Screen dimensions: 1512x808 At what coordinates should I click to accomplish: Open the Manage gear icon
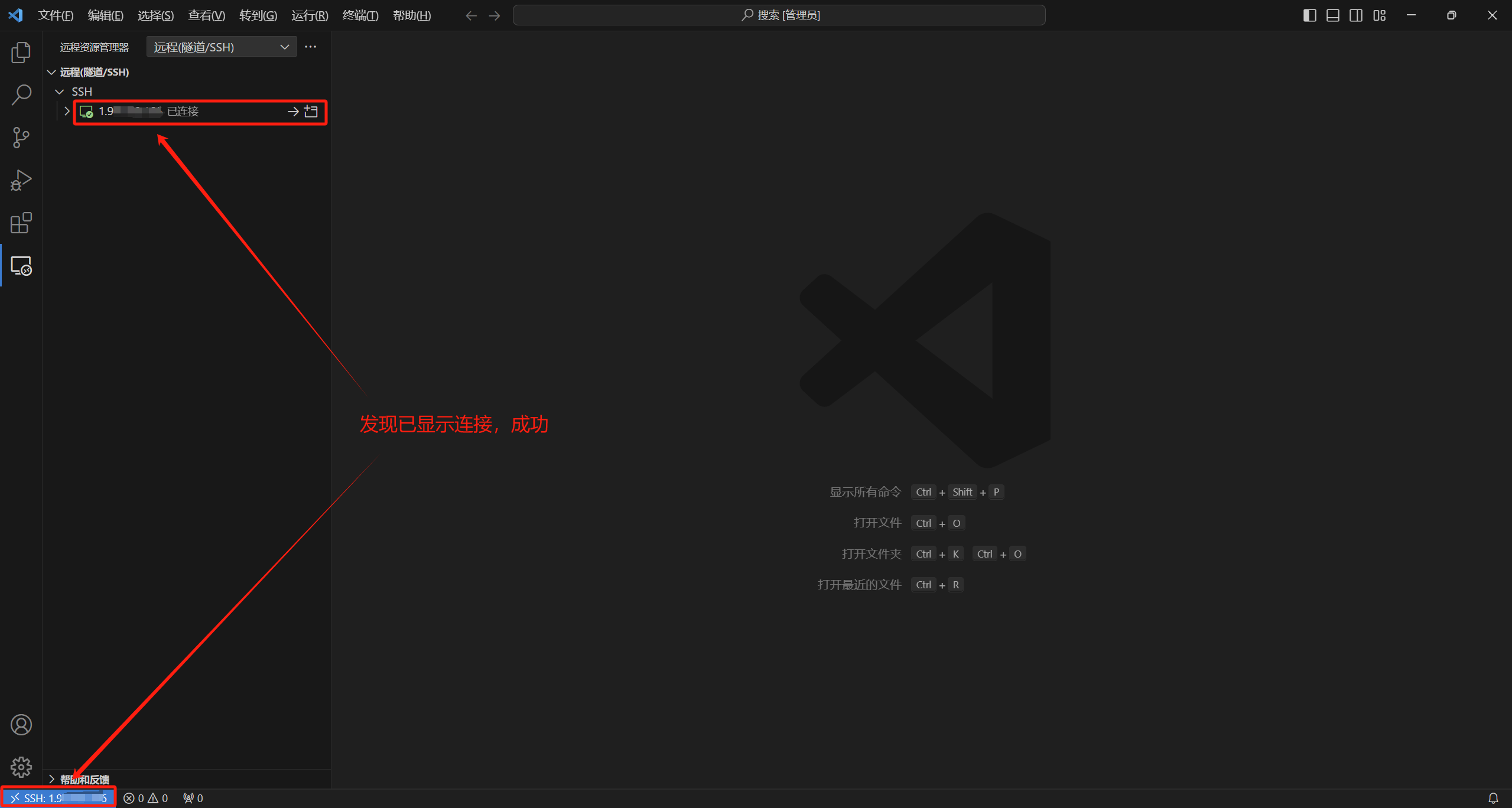[x=21, y=767]
